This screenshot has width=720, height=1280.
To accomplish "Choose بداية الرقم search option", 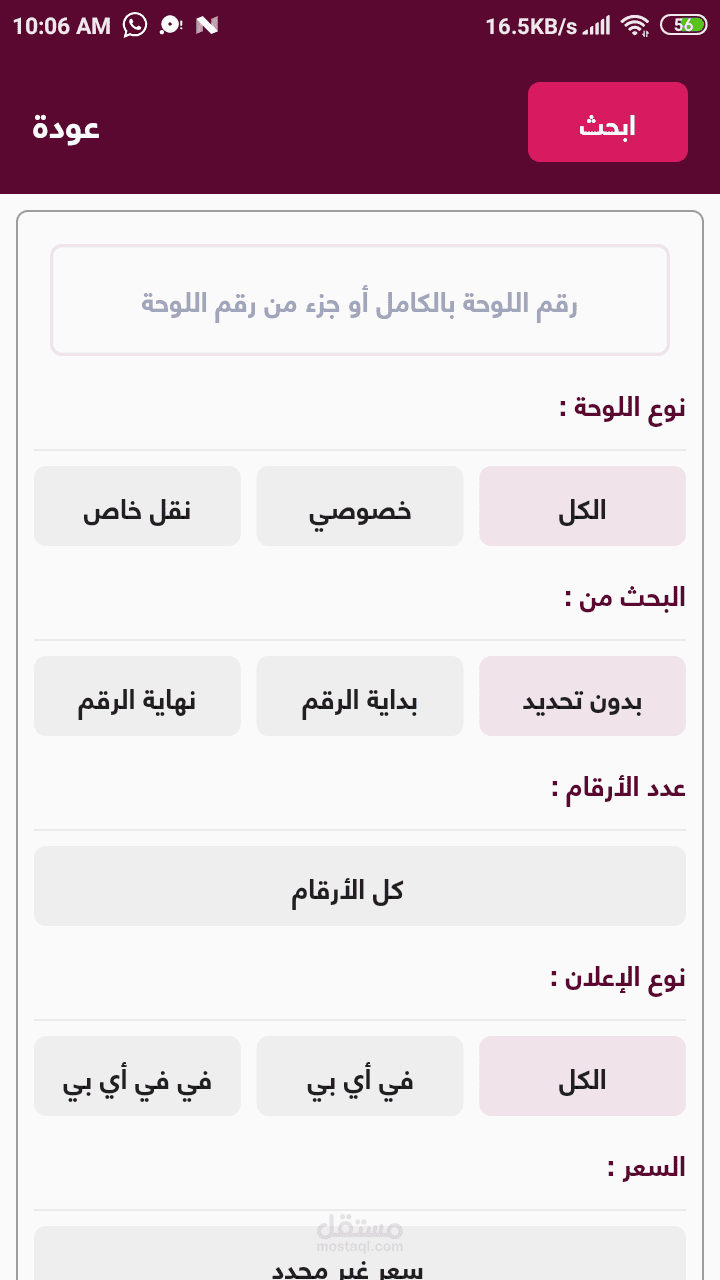I will 360,696.
